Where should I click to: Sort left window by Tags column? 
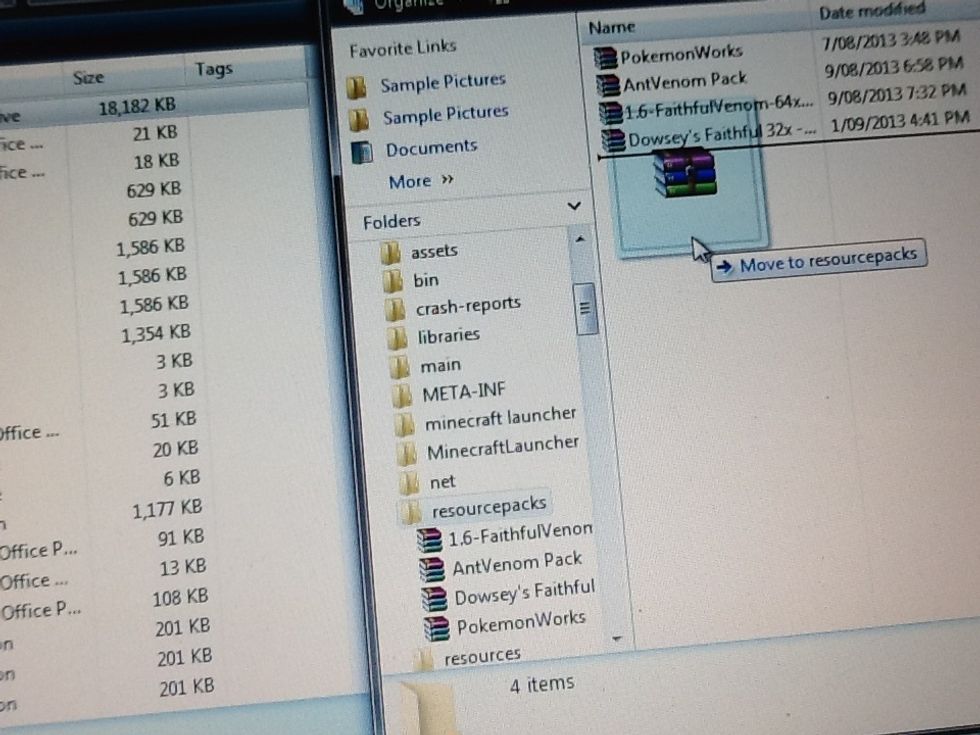(214, 69)
